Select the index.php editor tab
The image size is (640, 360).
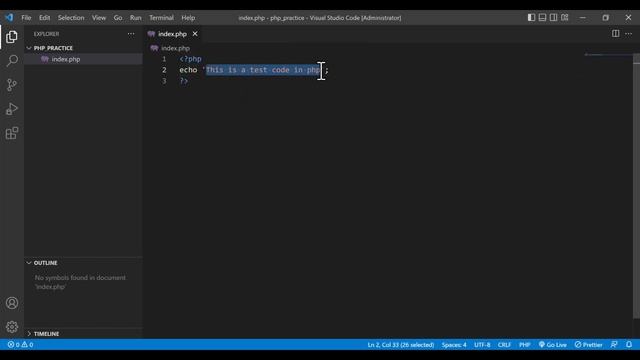172,34
